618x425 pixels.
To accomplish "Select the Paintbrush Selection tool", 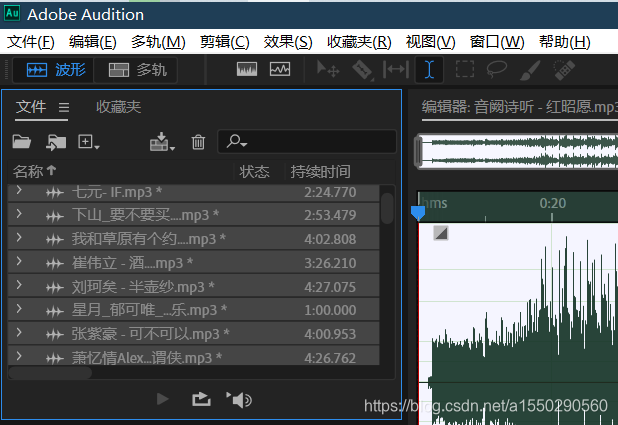I will click(530, 70).
